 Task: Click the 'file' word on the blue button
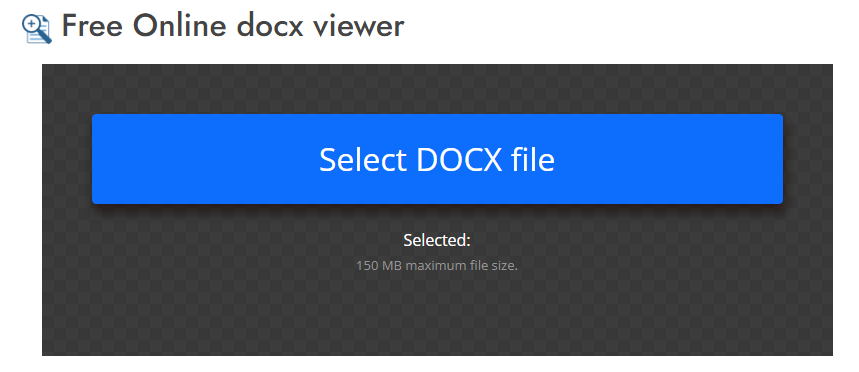coord(532,159)
